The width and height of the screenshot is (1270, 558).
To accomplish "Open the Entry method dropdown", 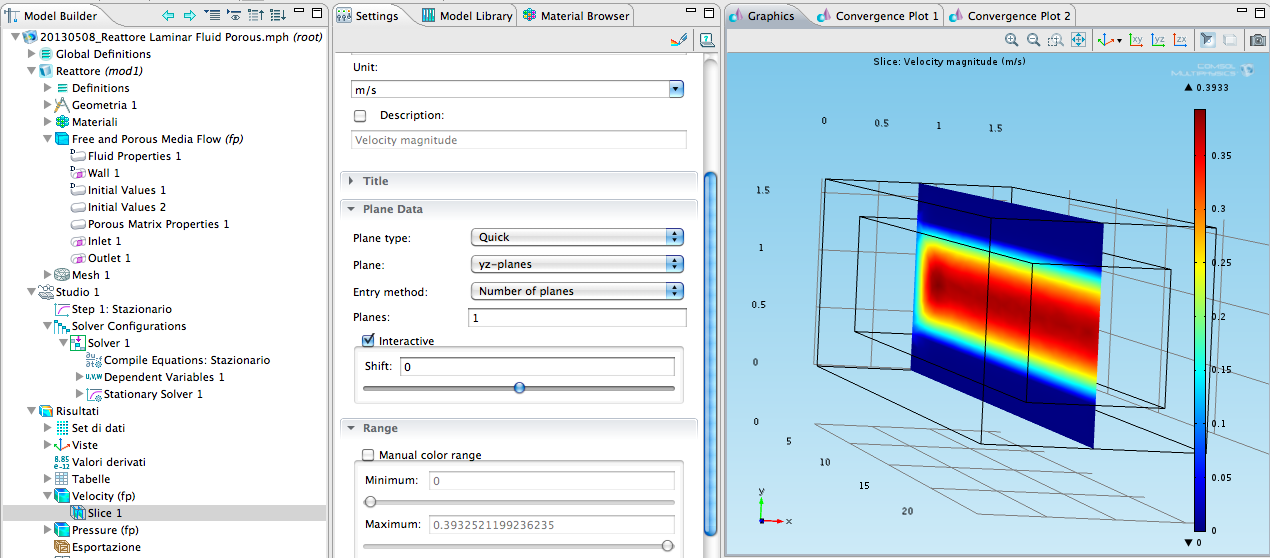I will (x=577, y=291).
